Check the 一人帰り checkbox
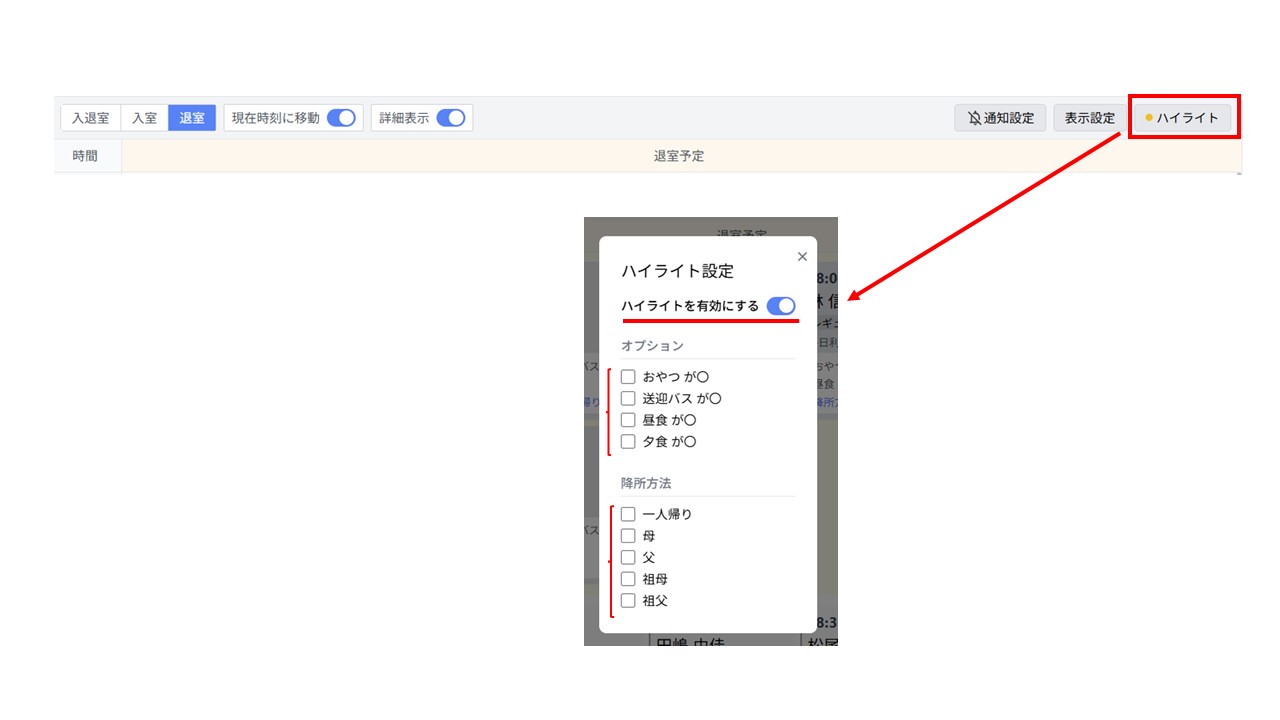This screenshot has width=1280, height=720. click(x=628, y=514)
